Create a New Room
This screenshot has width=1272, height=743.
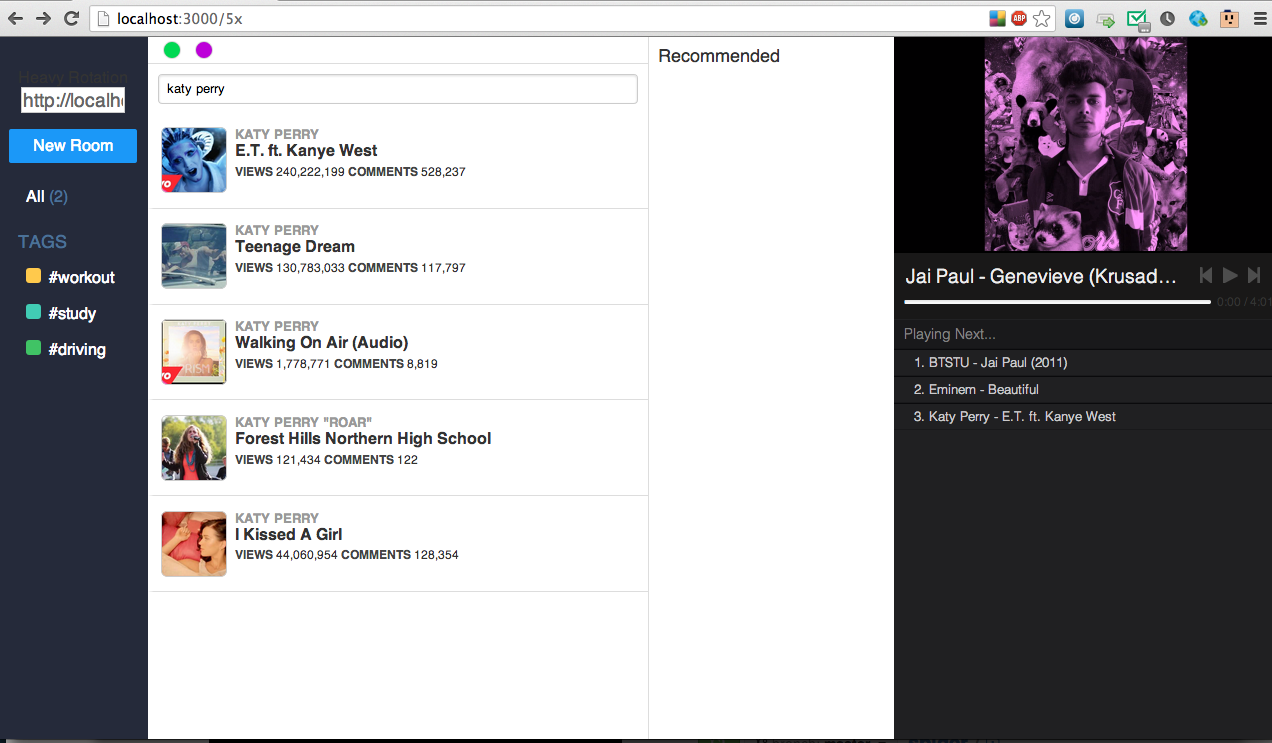(x=73, y=146)
